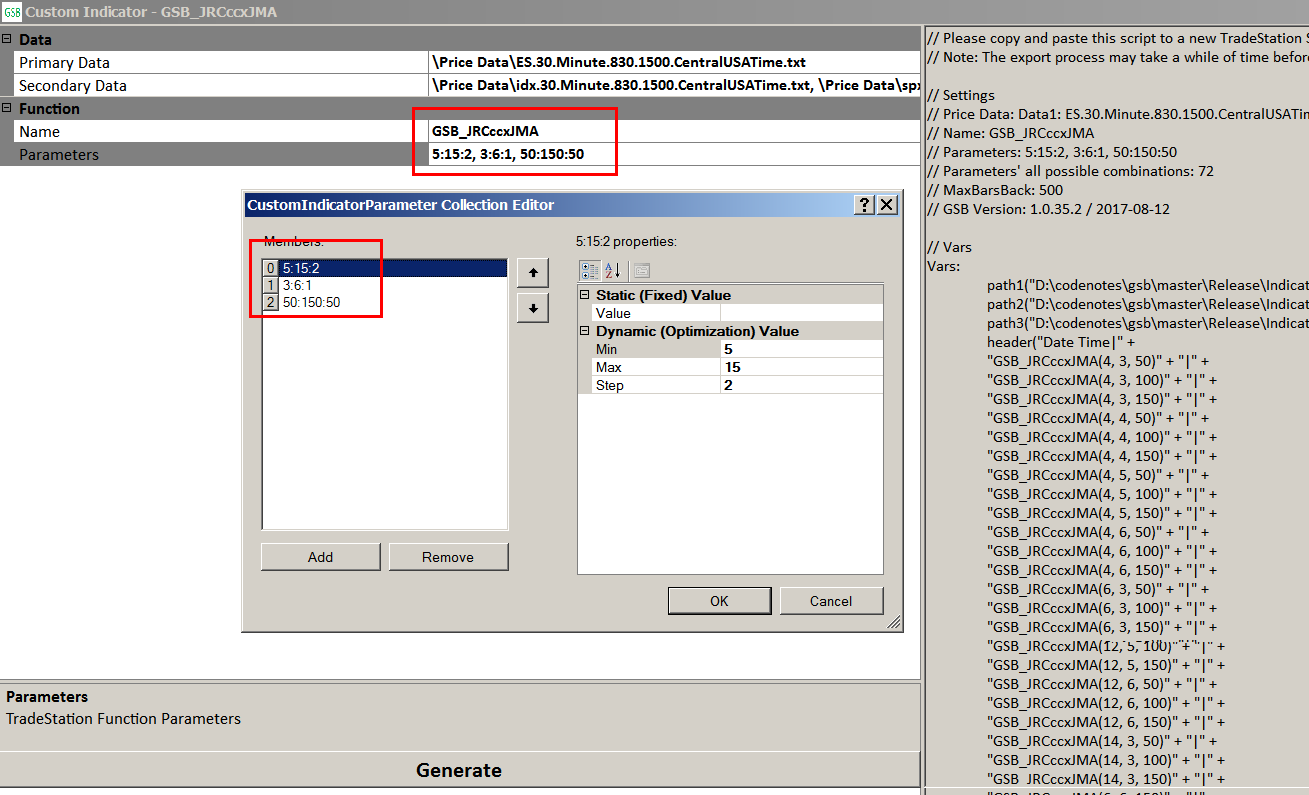
Task: Move selected member up with arrow button
Action: coord(532,272)
